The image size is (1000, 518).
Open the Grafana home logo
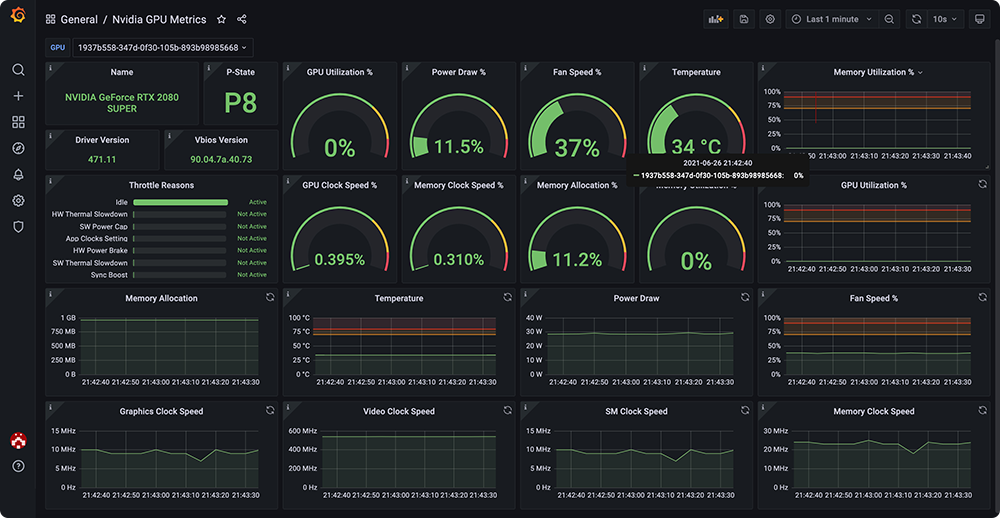tap(18, 15)
